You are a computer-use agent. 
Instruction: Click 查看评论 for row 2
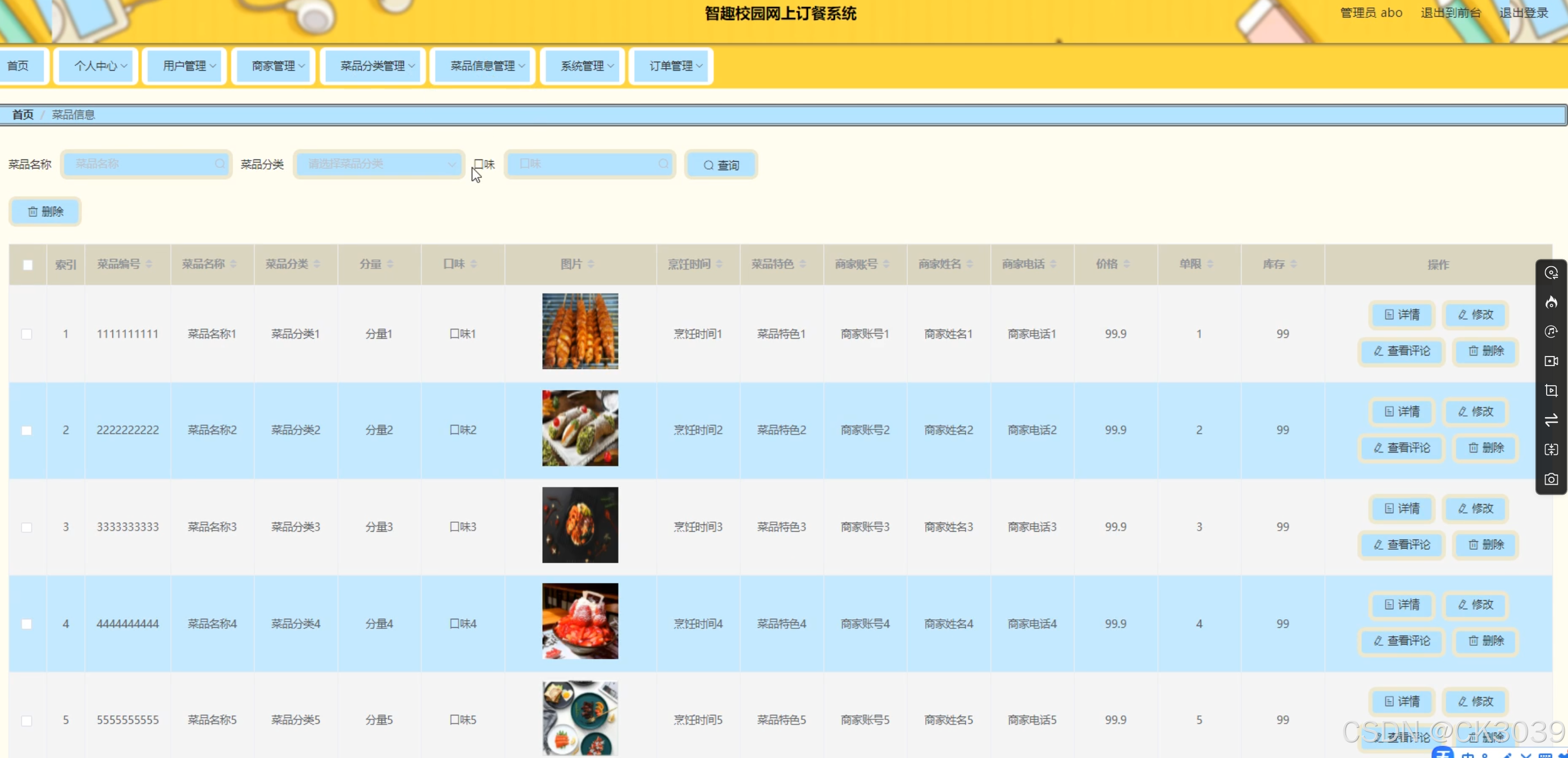pos(1401,448)
